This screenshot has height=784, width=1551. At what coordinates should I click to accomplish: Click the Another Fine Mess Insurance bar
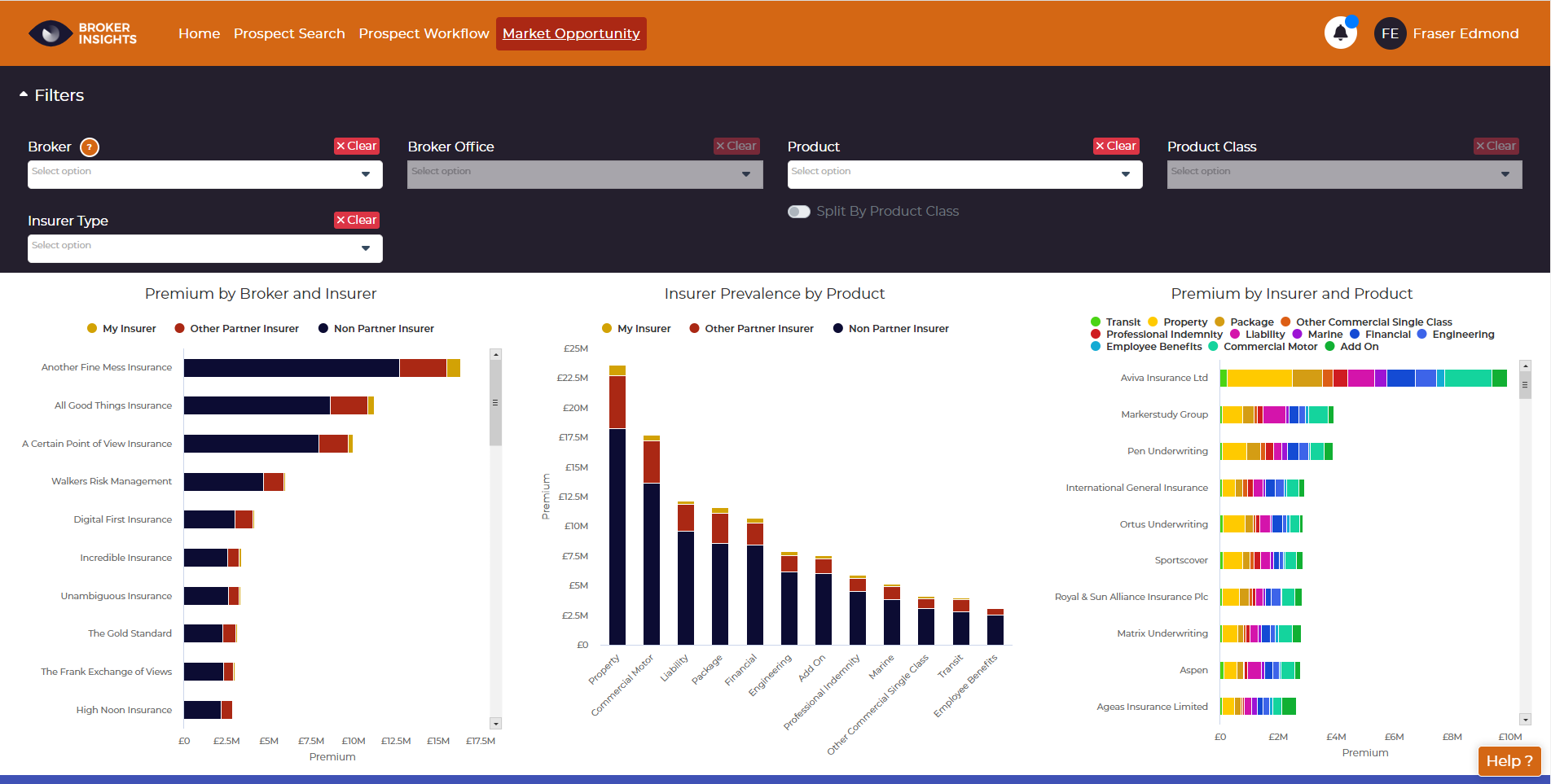pos(322,368)
